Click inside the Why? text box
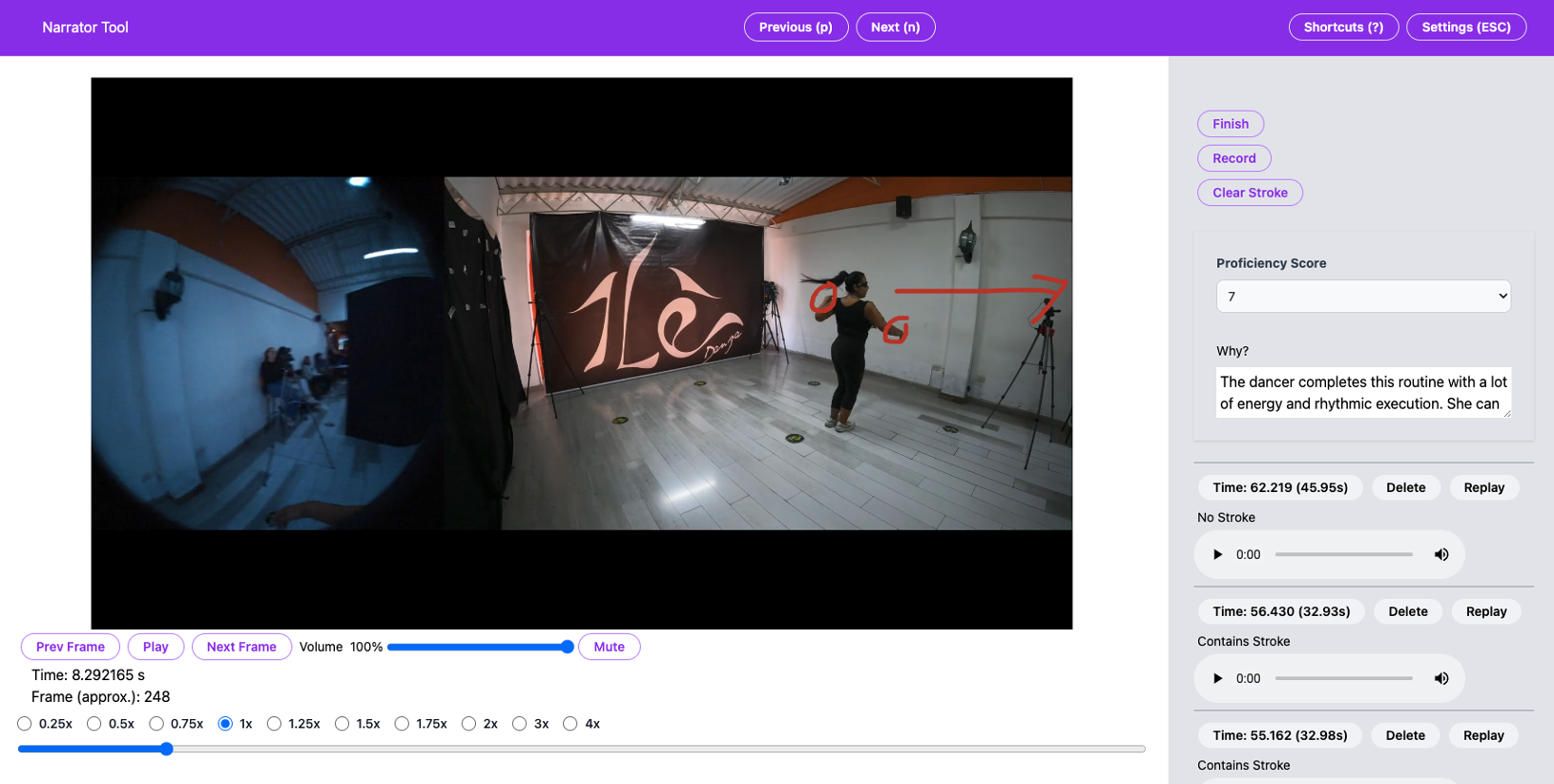The width and height of the screenshot is (1554, 784). pyautogui.click(x=1362, y=392)
